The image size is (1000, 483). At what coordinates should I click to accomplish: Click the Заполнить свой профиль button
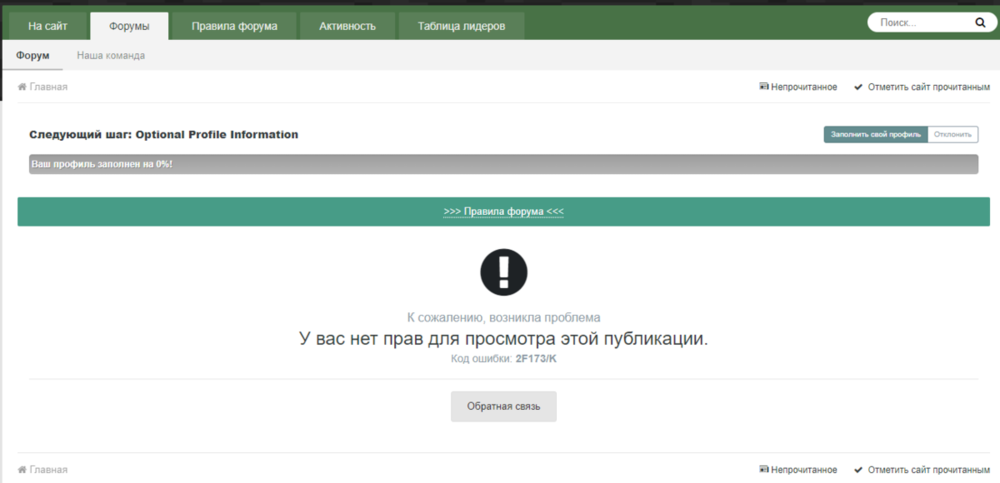876,135
